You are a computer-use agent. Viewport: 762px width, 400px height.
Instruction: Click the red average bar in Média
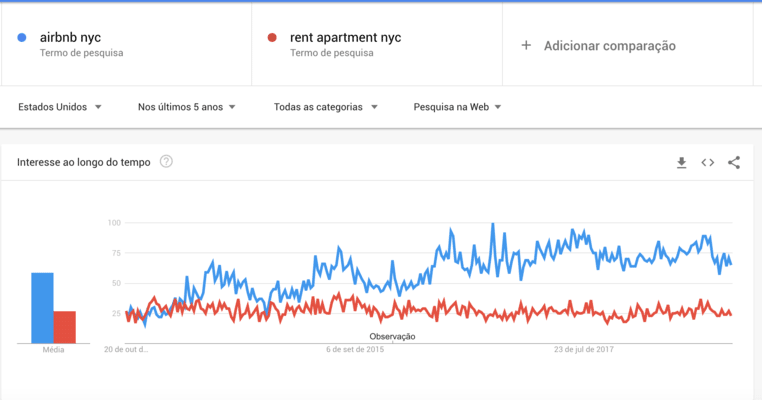pos(65,327)
